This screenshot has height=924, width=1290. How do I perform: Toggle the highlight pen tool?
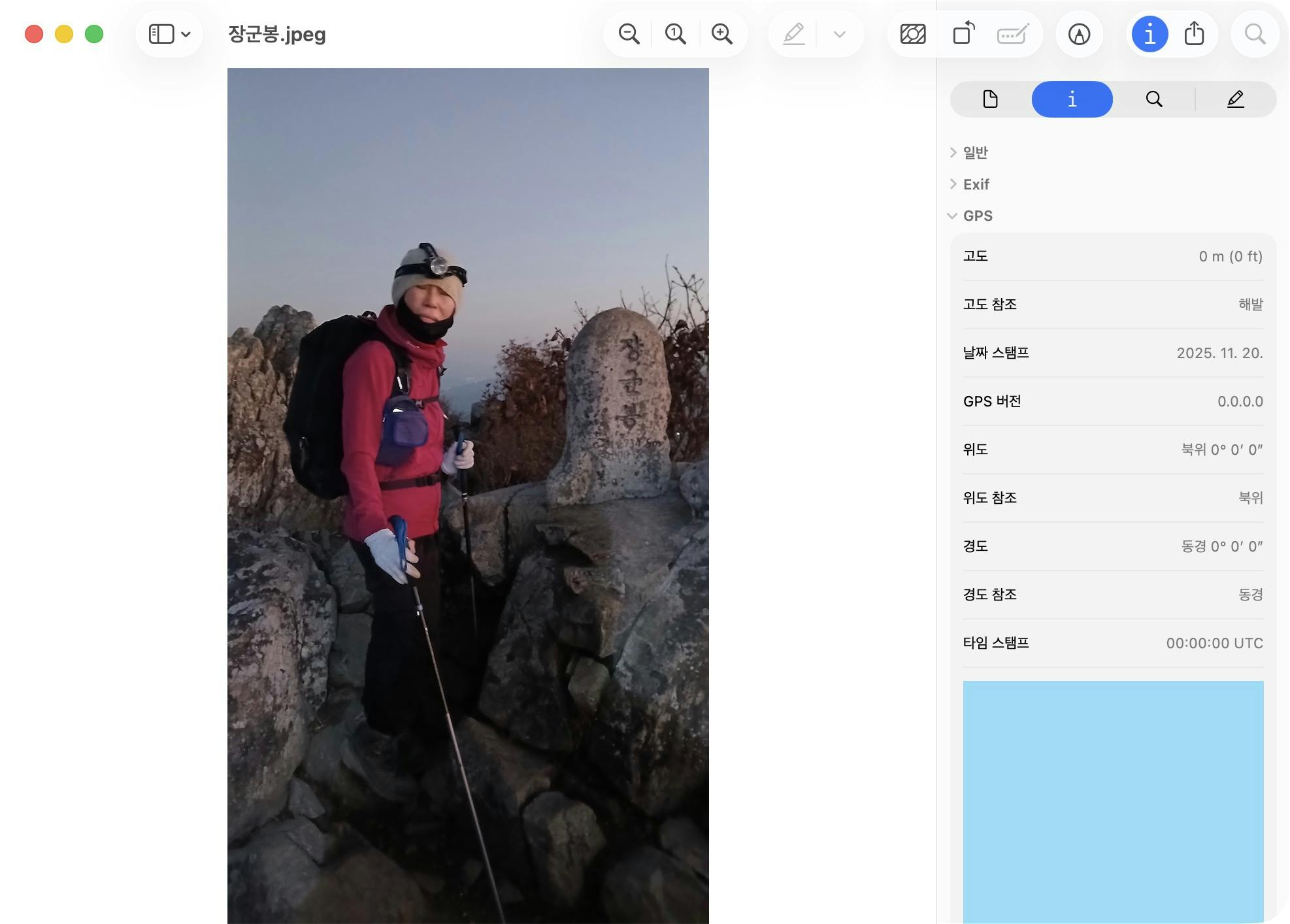[793, 34]
